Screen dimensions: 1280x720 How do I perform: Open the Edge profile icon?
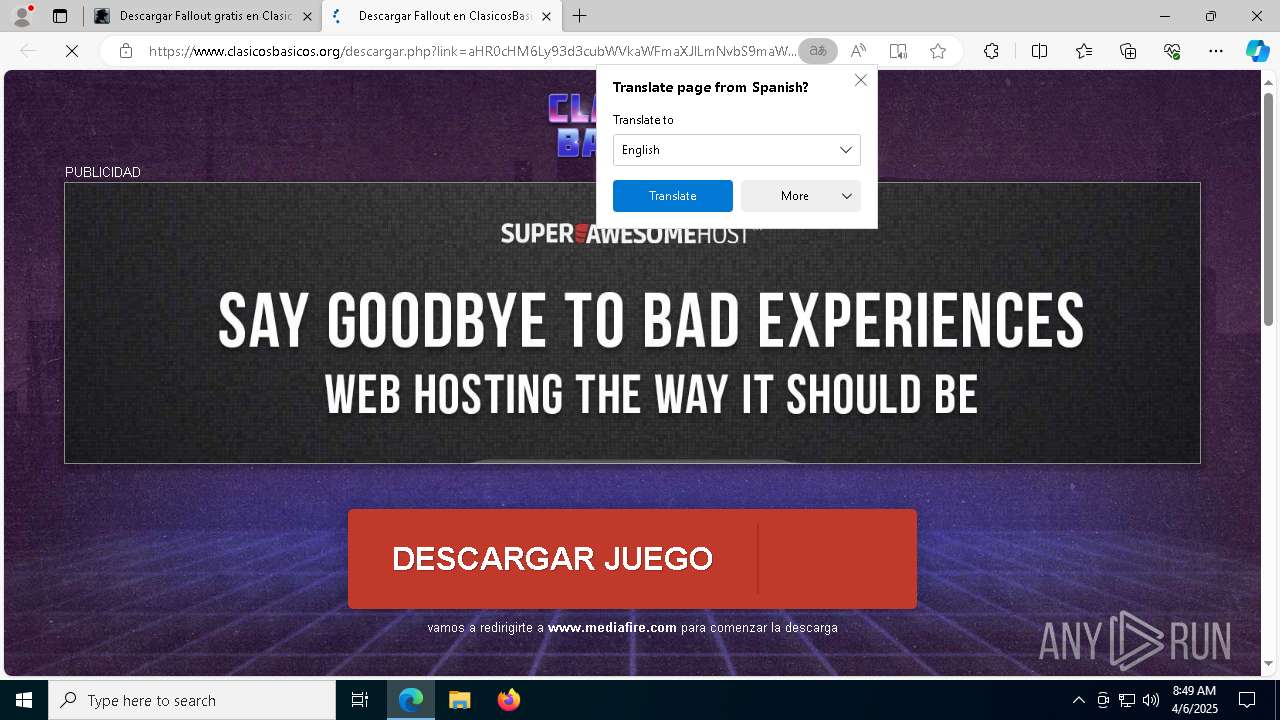(21, 16)
